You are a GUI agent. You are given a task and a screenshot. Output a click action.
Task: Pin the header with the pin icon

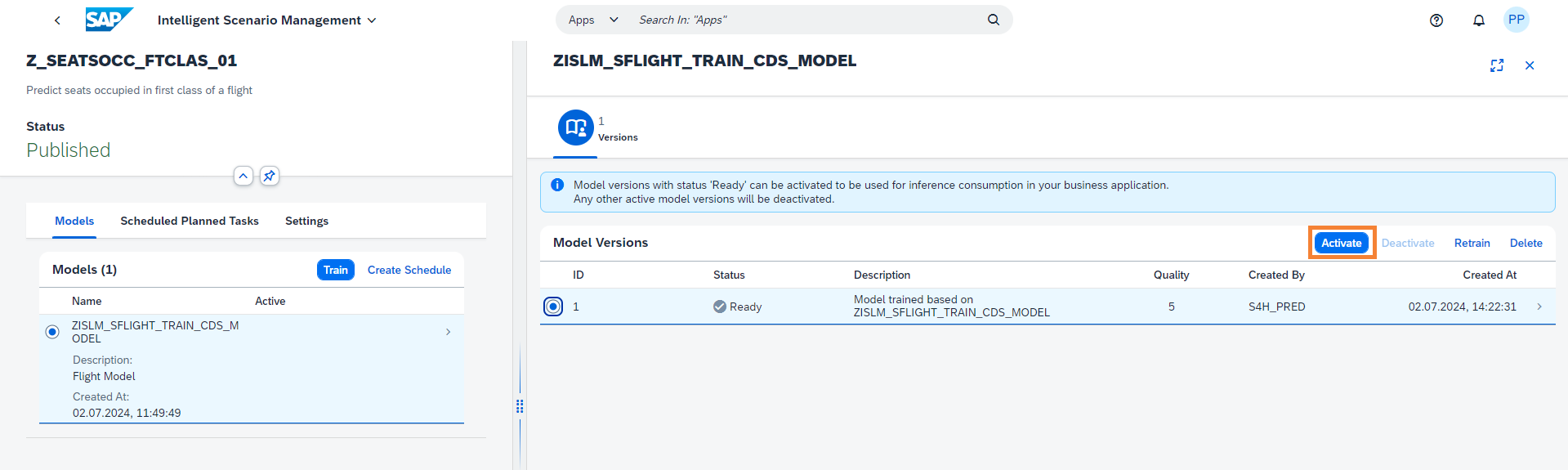pyautogui.click(x=269, y=176)
